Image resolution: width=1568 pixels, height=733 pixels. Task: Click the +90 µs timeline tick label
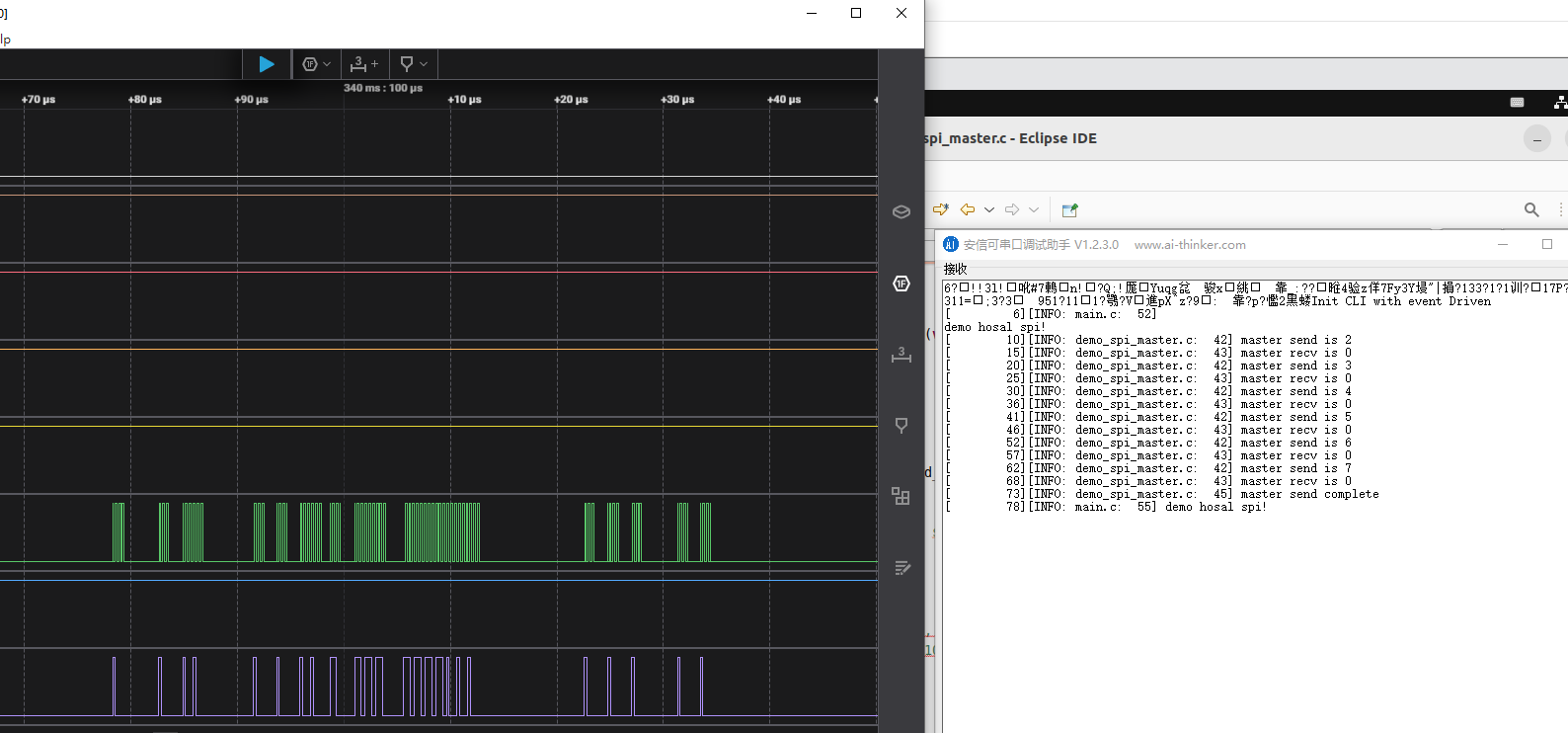pos(252,100)
